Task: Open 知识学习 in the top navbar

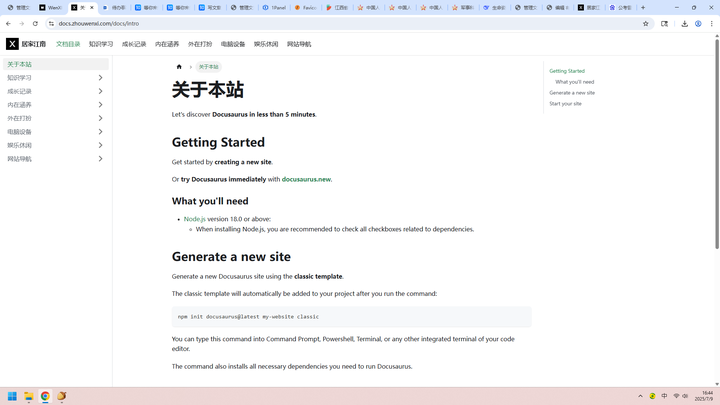Action: (x=101, y=44)
